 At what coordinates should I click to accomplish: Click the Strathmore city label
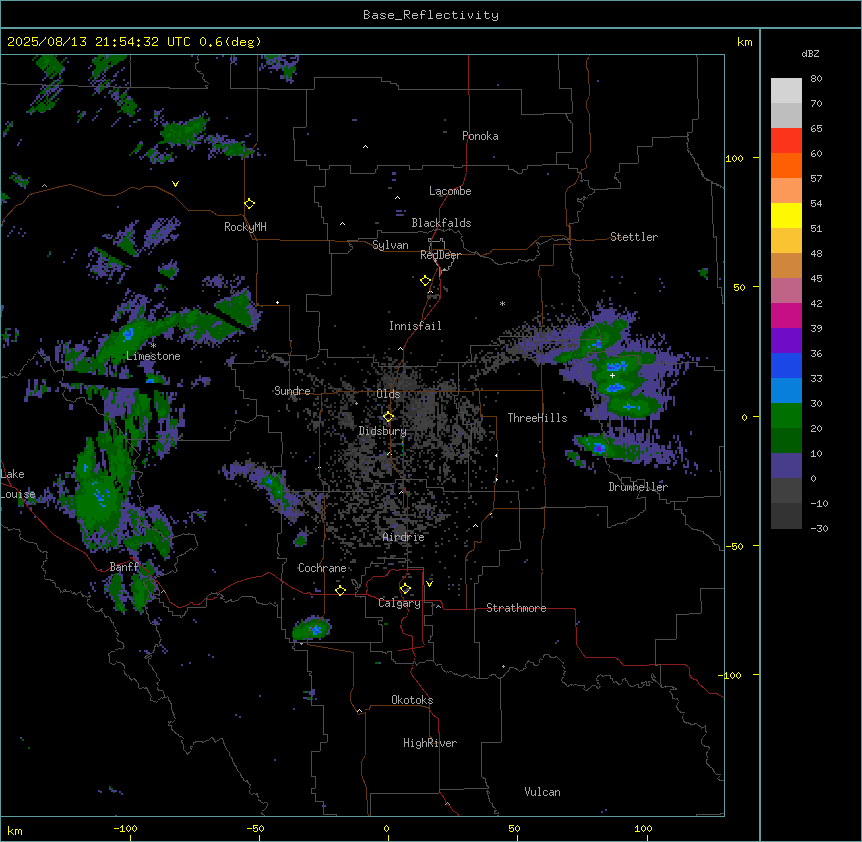click(x=516, y=608)
